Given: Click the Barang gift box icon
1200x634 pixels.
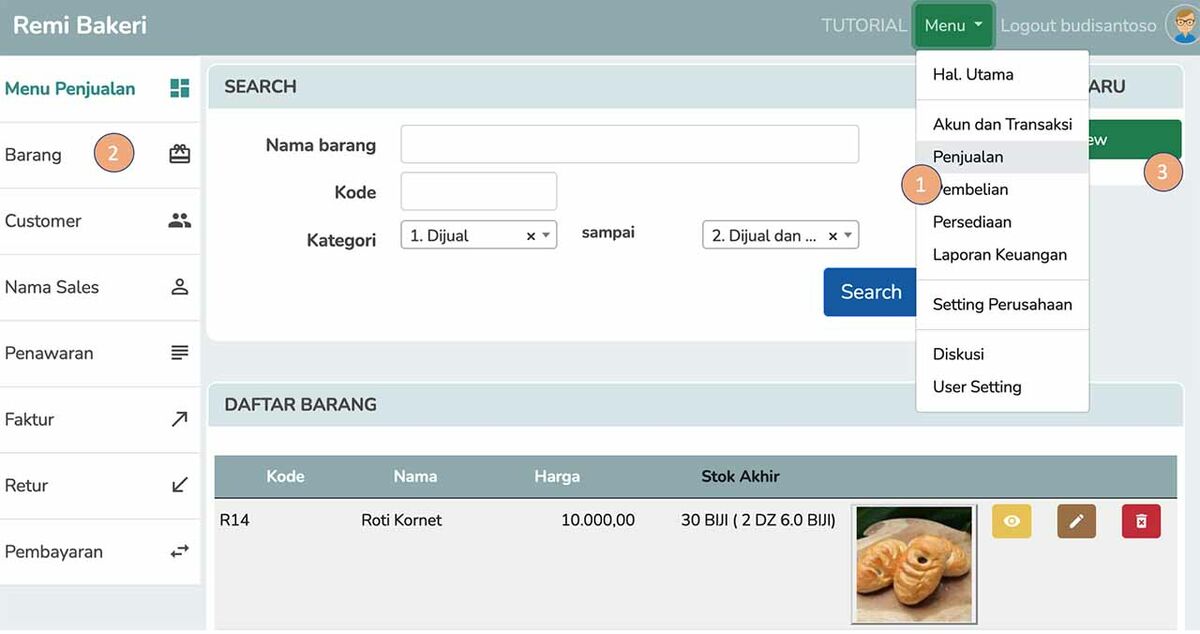Looking at the screenshot, I should tap(179, 154).
